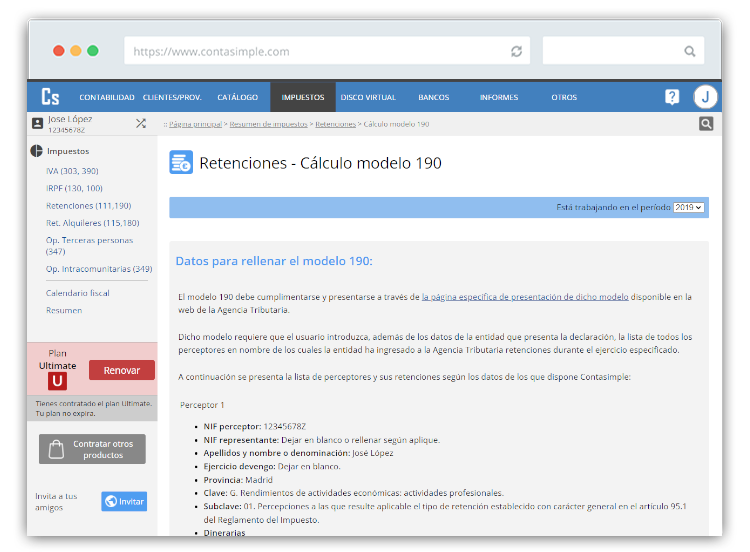
Task: Click the magnifier search icon in breadcrumb bar
Action: pyautogui.click(x=706, y=124)
